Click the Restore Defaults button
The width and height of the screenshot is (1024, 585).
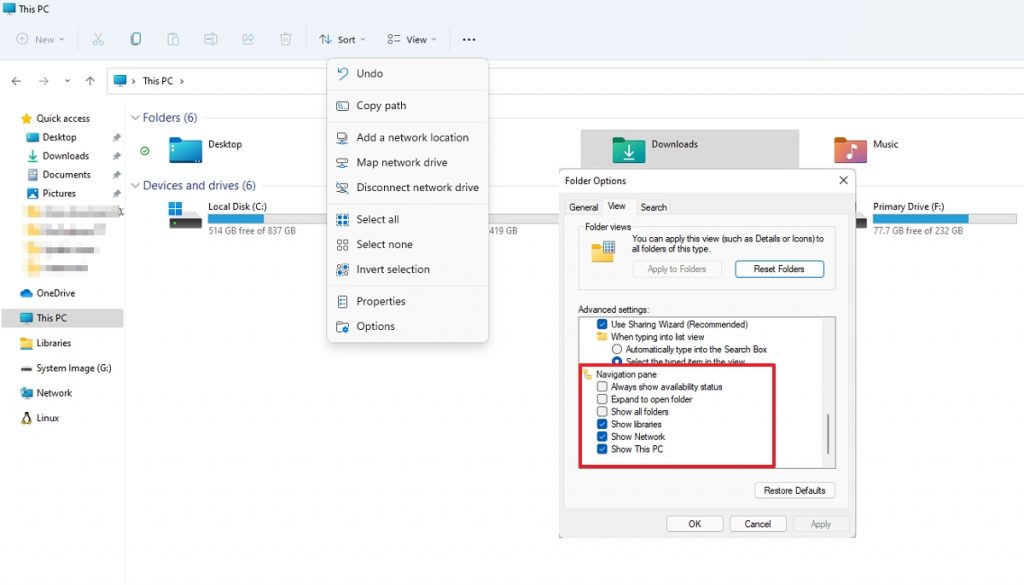click(x=794, y=490)
